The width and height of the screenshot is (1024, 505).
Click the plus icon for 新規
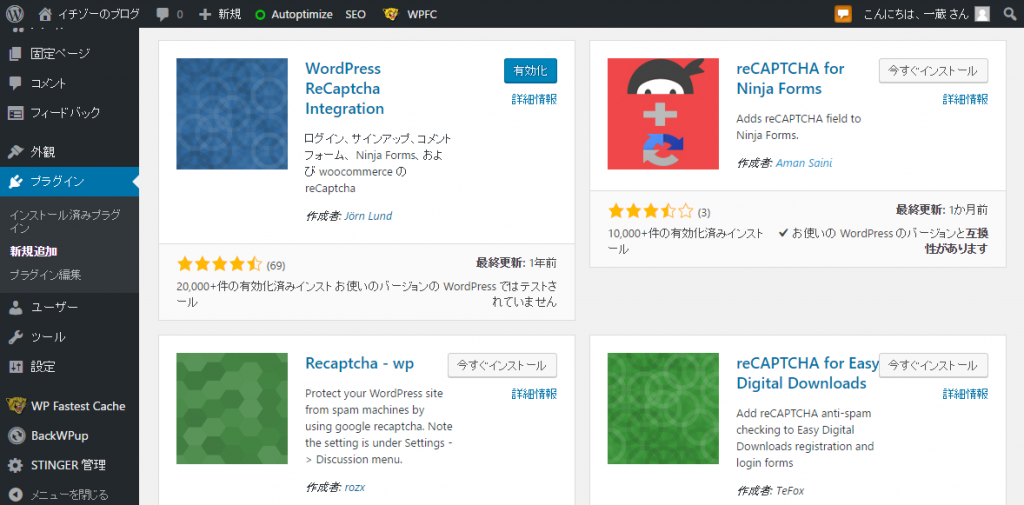tap(205, 14)
